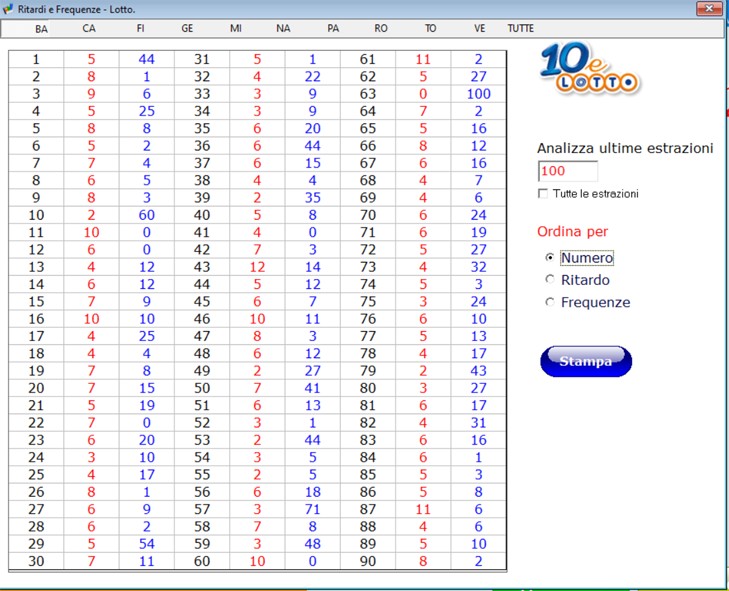Click delay value 100 in row 63
The image size is (729, 591).
pos(478,94)
